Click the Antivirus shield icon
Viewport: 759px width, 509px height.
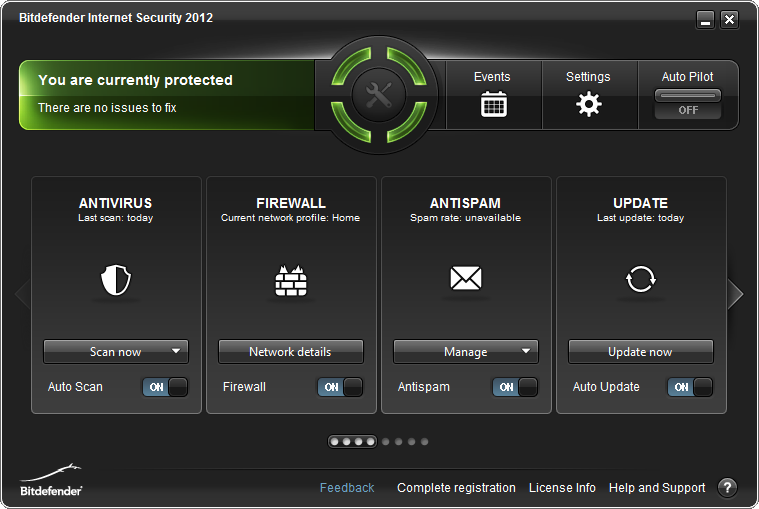(116, 280)
